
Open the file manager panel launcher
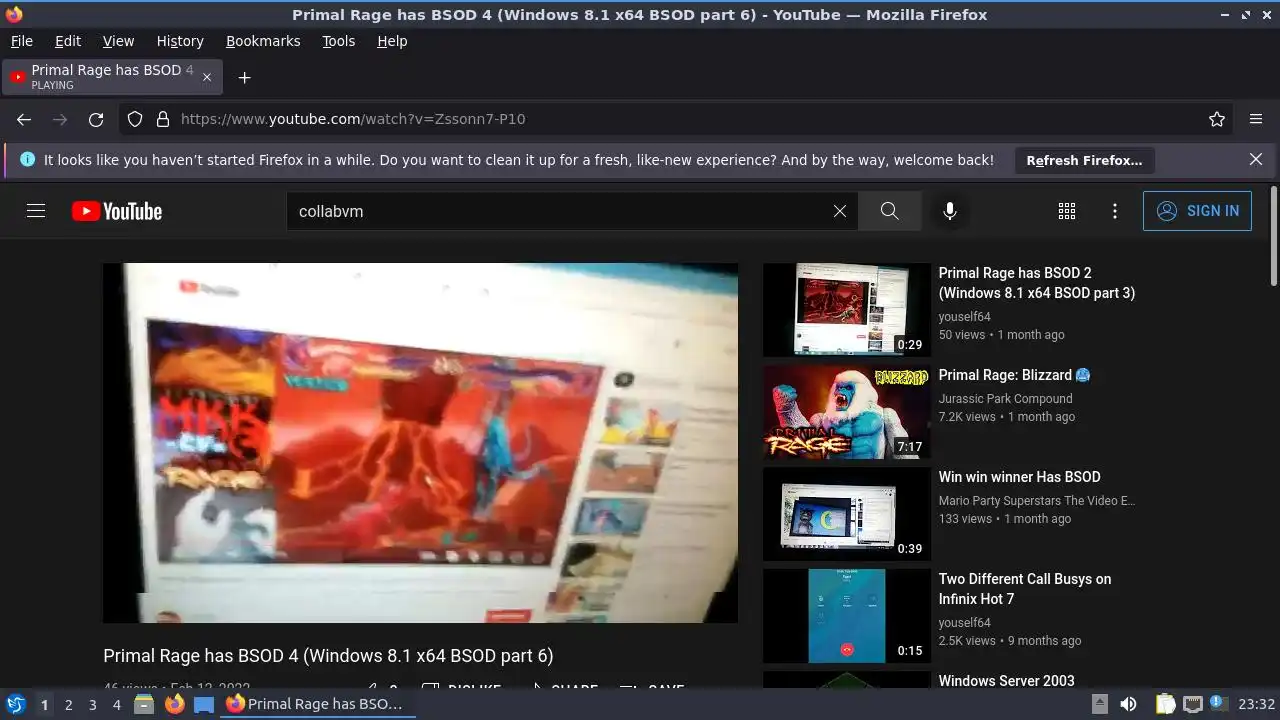click(x=144, y=704)
